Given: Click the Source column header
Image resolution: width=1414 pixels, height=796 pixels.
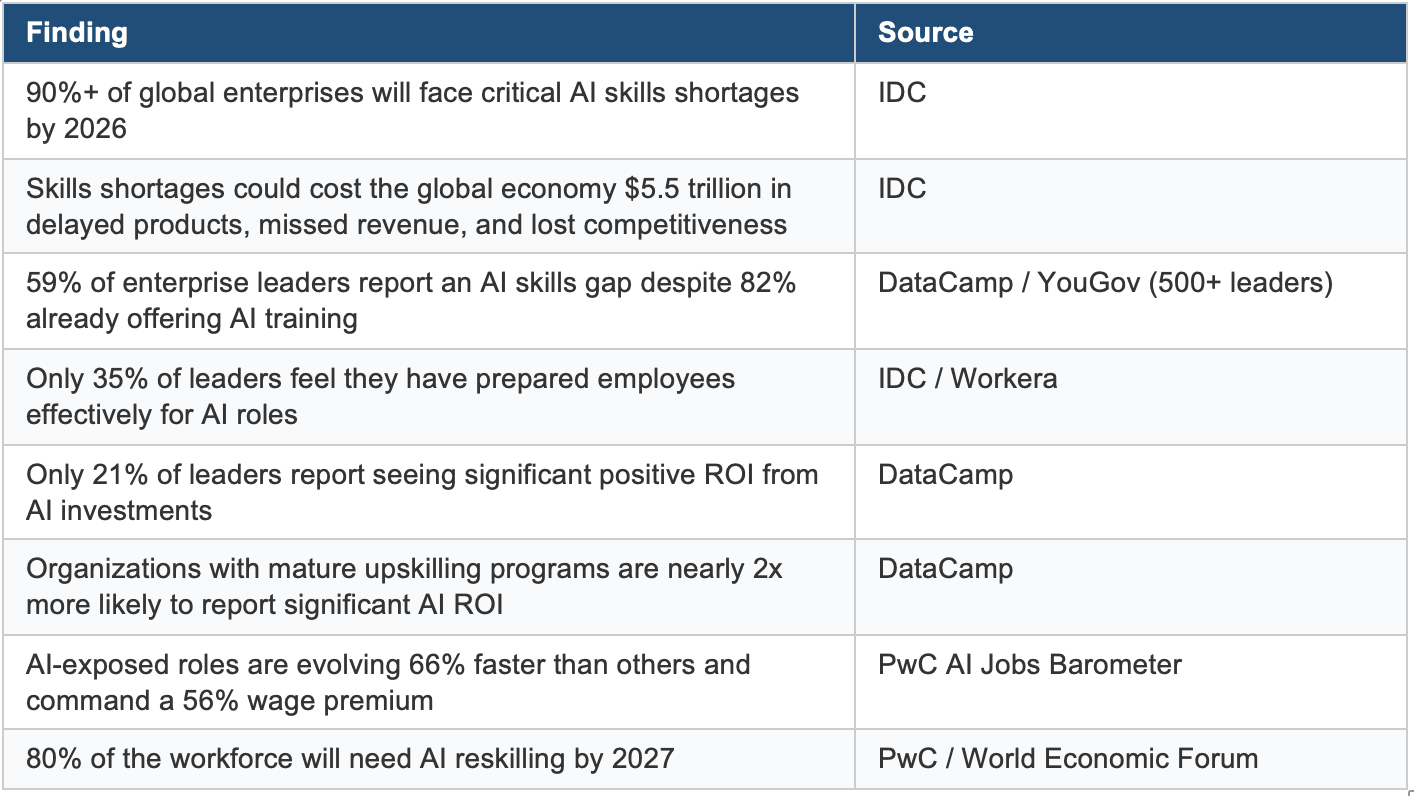Looking at the screenshot, I should (925, 33).
